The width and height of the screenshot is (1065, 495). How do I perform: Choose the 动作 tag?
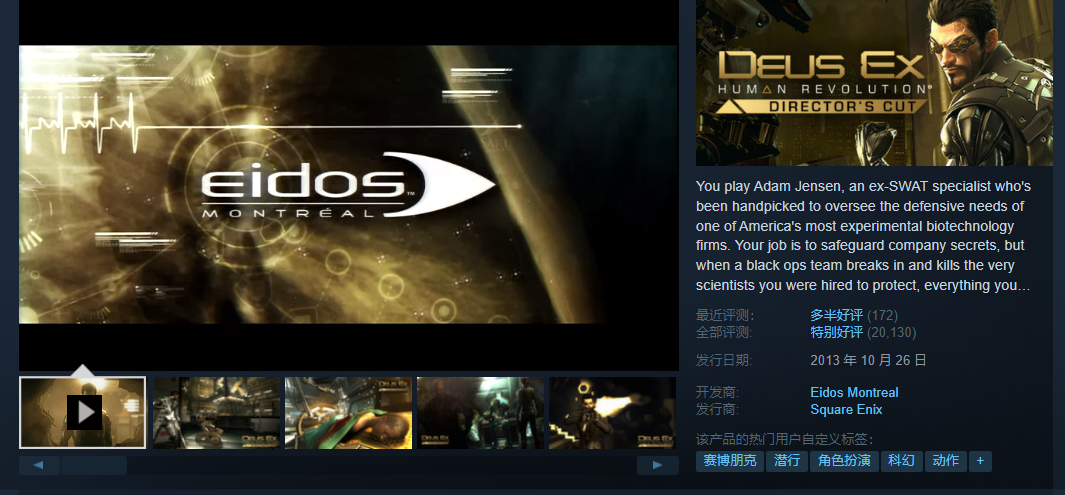click(945, 461)
